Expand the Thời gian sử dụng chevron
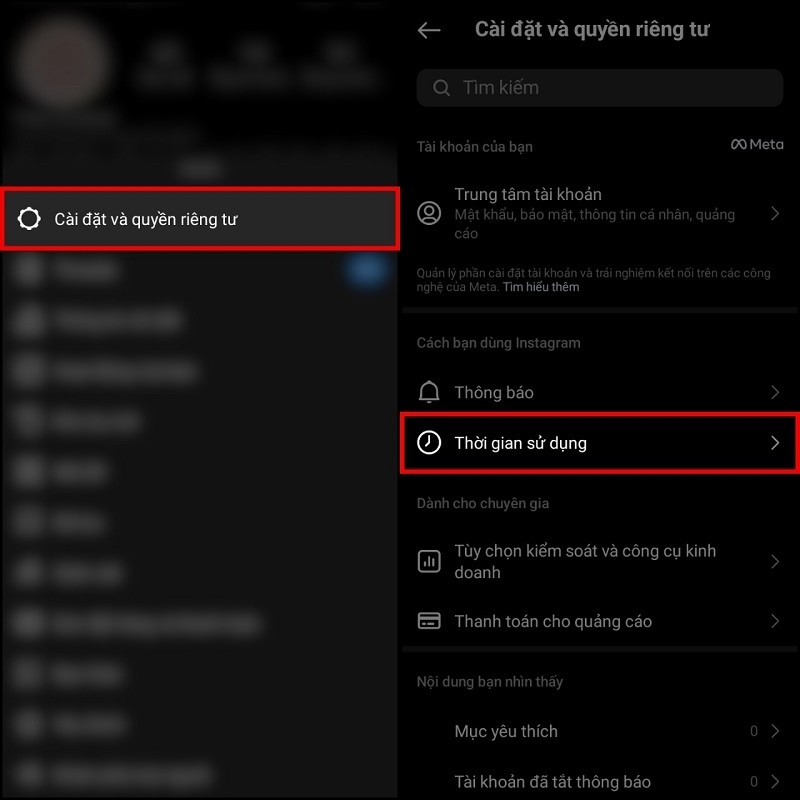Image resolution: width=800 pixels, height=800 pixels. coord(775,442)
